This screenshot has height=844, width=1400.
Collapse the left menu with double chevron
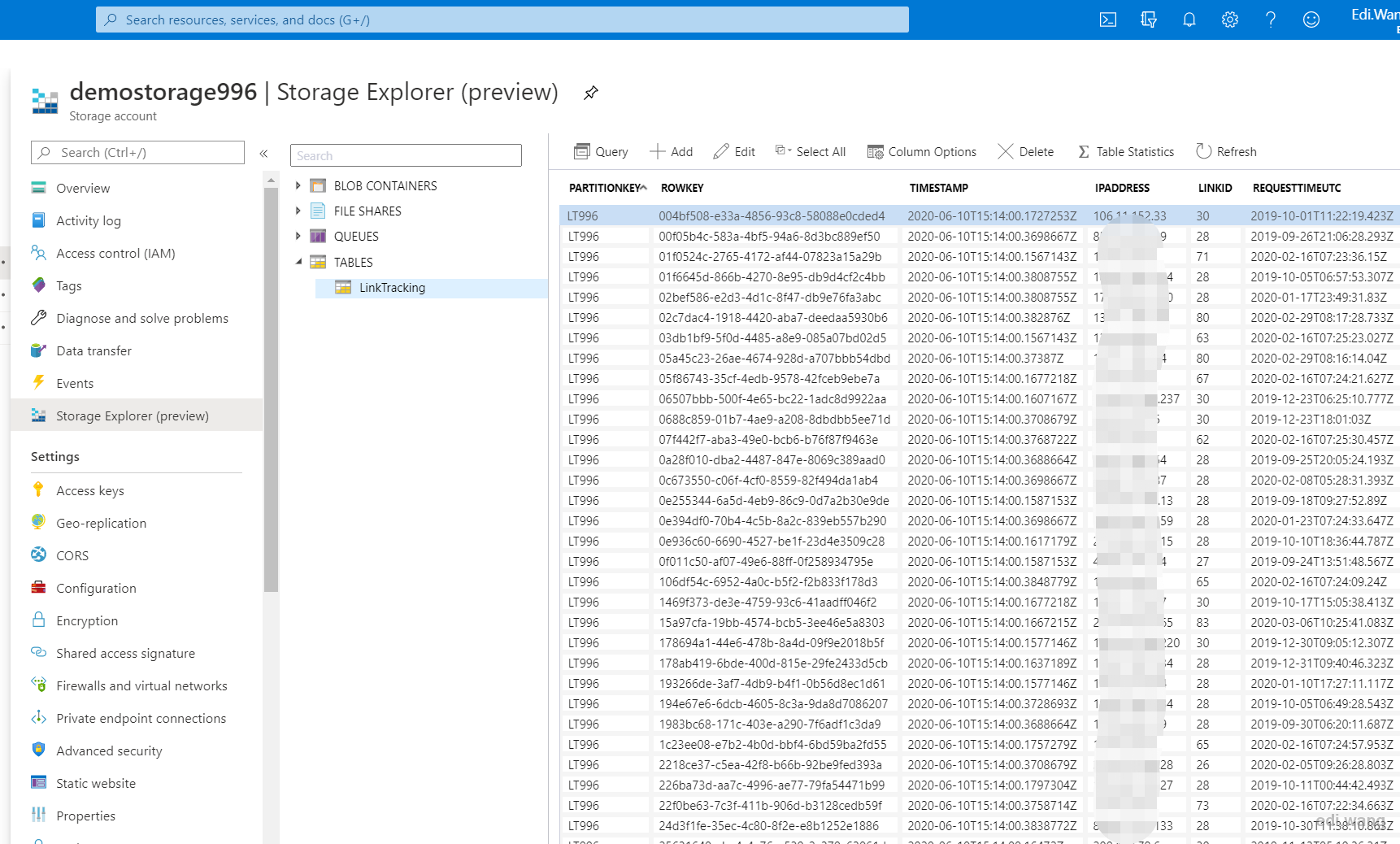[263, 153]
